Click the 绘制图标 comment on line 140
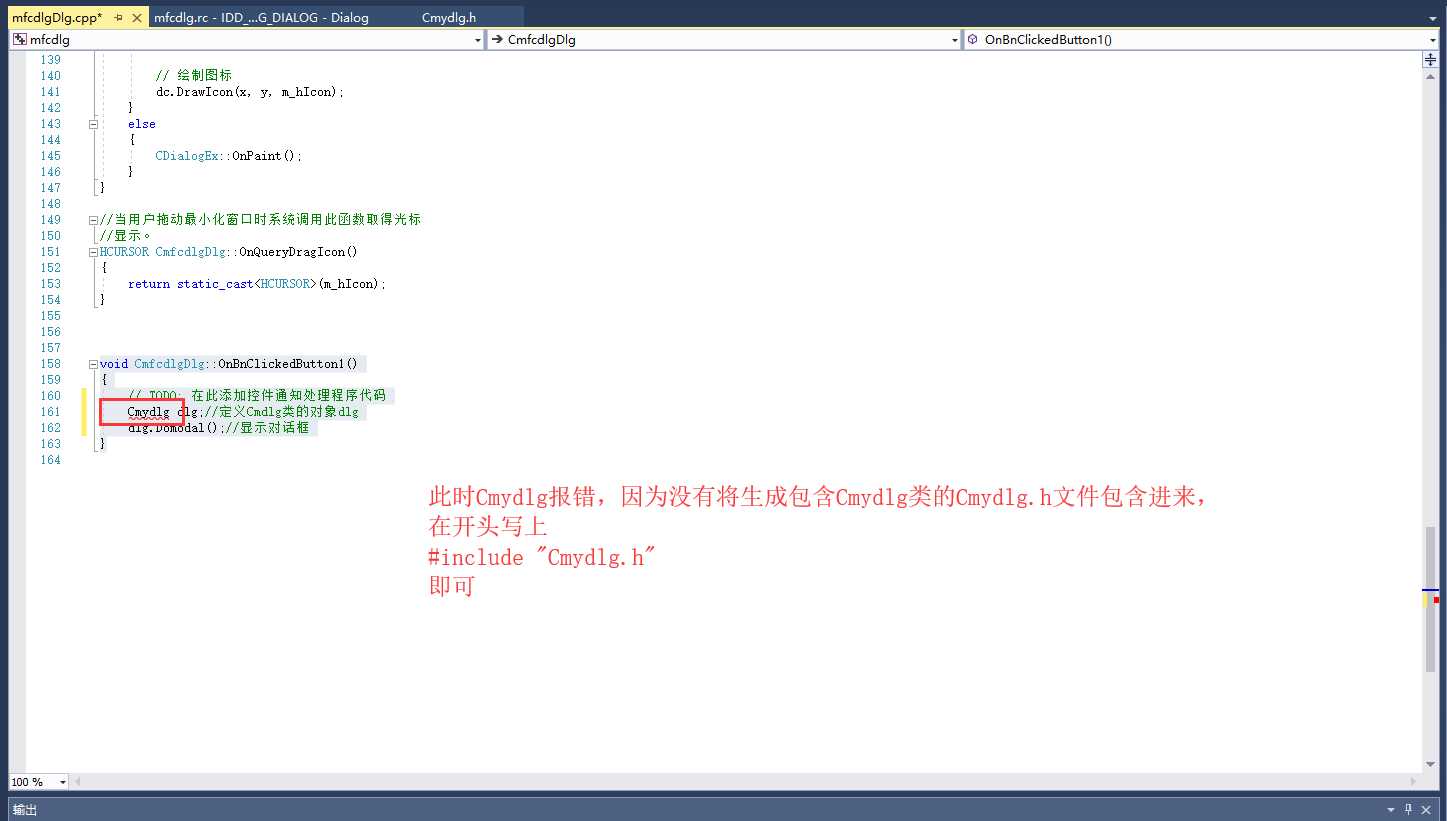 tap(194, 76)
